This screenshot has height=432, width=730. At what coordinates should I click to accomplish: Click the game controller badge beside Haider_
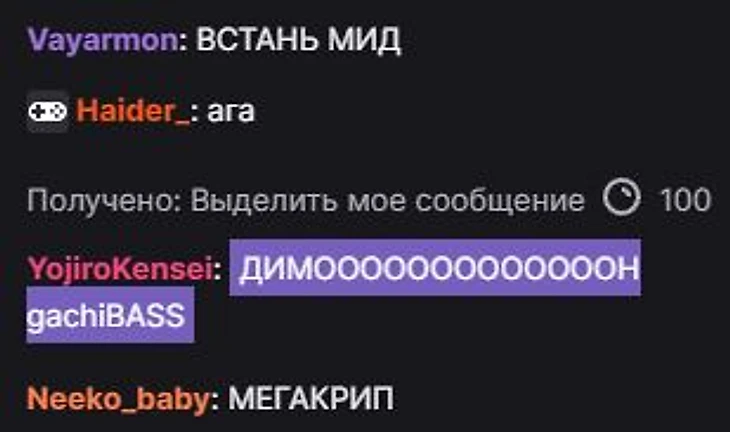point(47,112)
